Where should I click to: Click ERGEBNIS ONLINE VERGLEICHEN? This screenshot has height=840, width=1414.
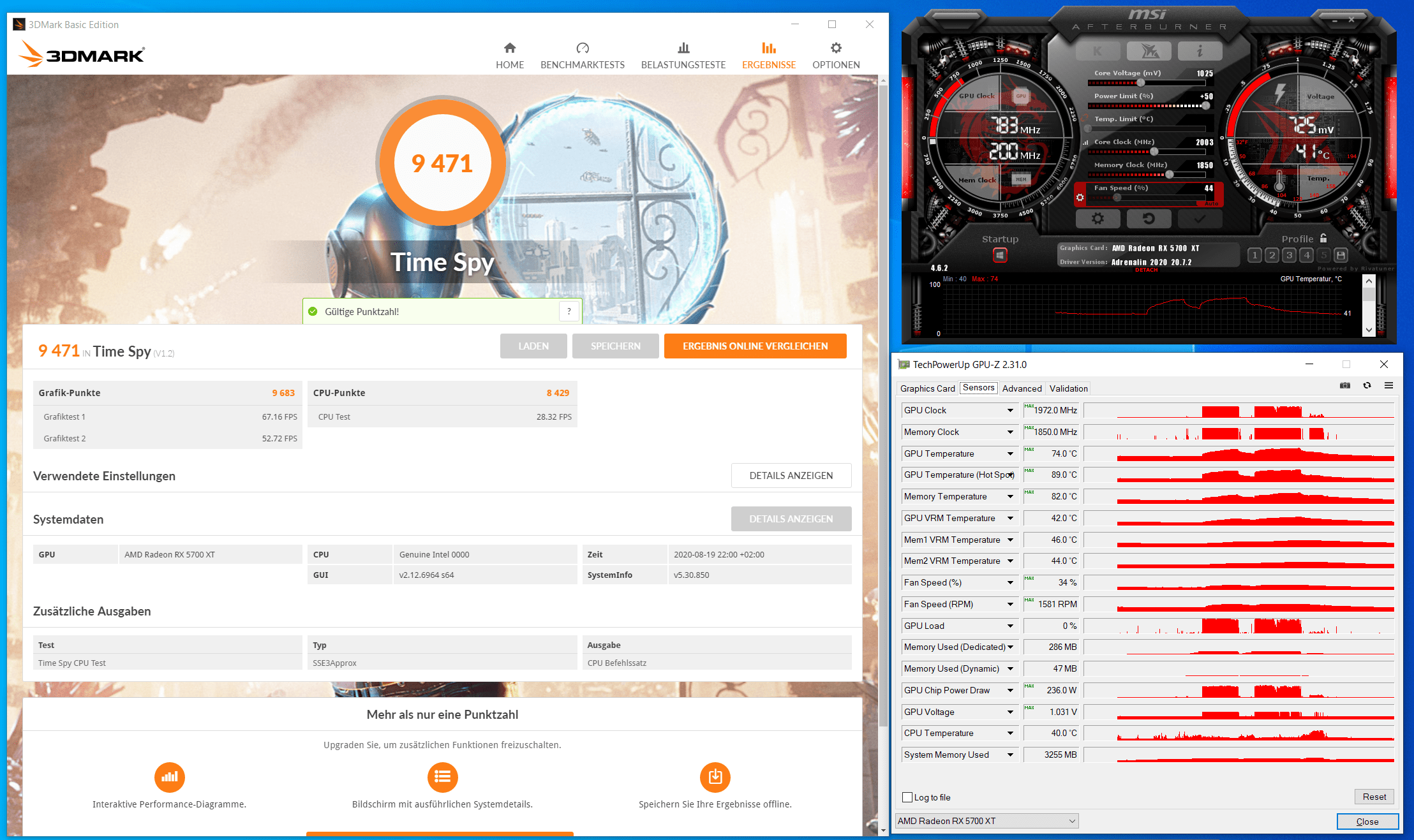(x=755, y=346)
